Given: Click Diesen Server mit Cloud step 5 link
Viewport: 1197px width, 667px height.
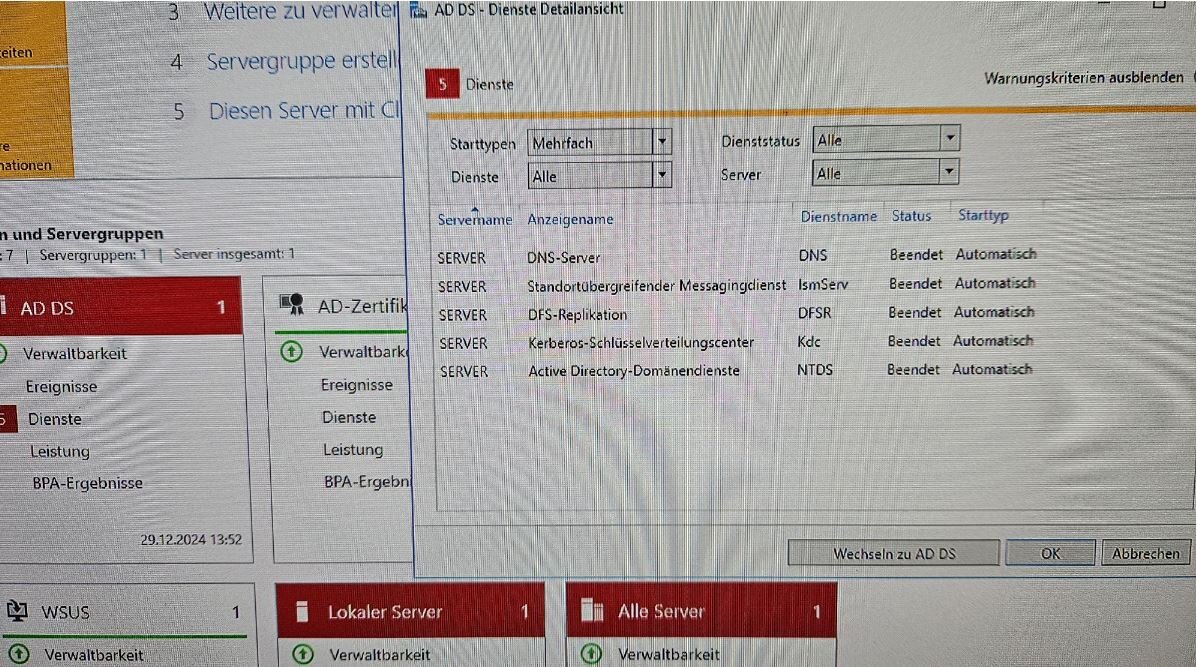Looking at the screenshot, I should [305, 110].
